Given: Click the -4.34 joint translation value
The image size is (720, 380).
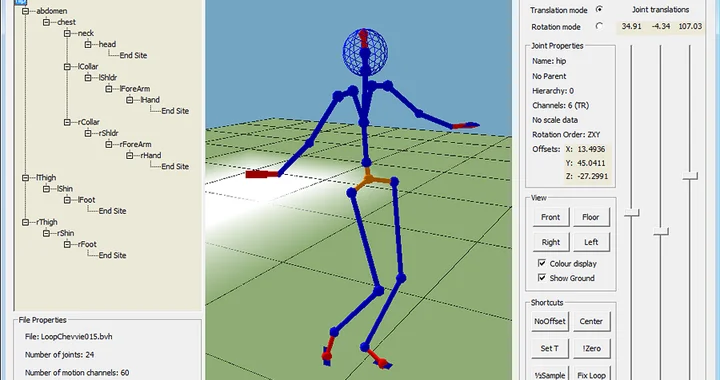Looking at the screenshot, I should (x=661, y=26).
